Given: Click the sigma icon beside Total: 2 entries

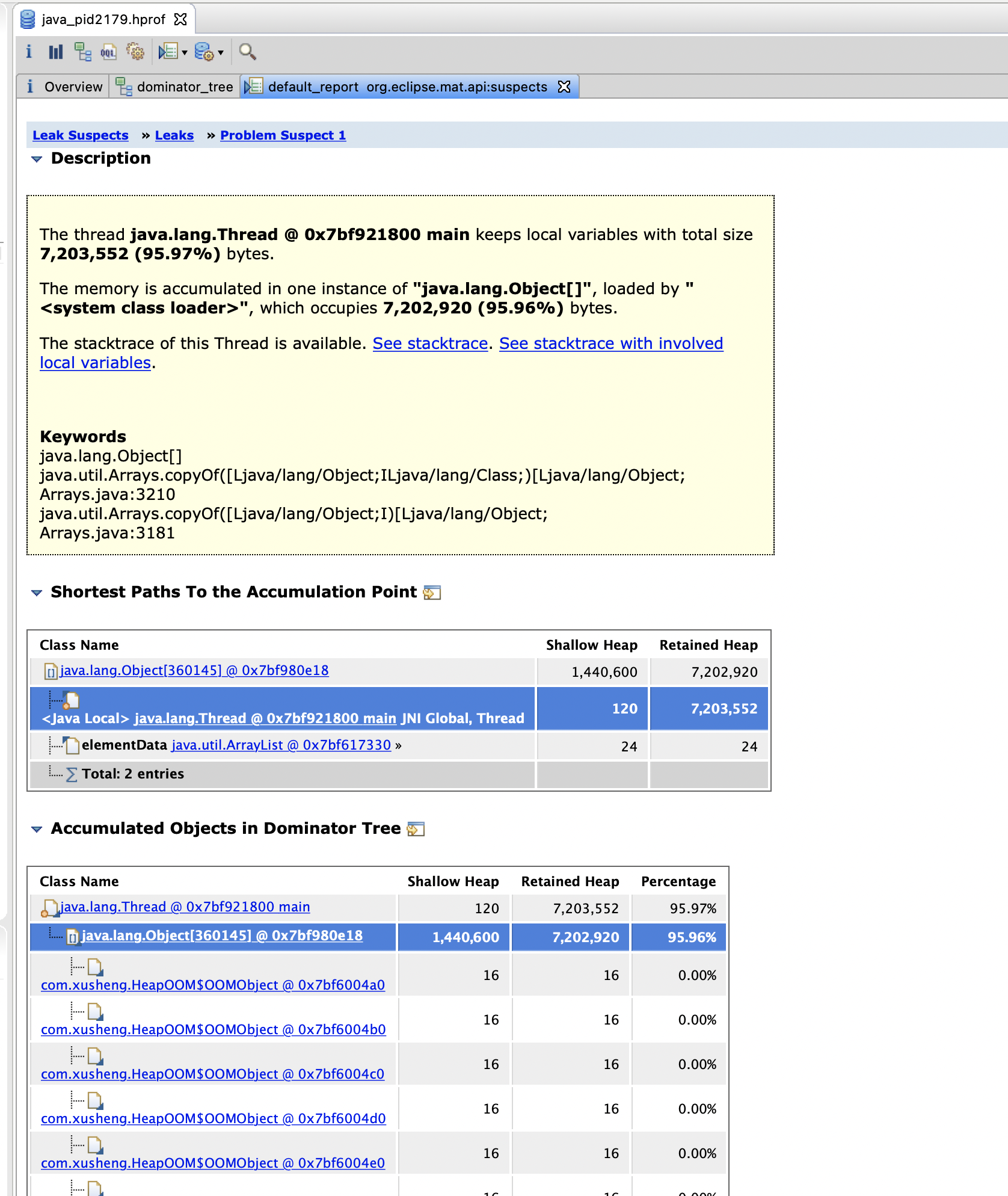Looking at the screenshot, I should 72,774.
